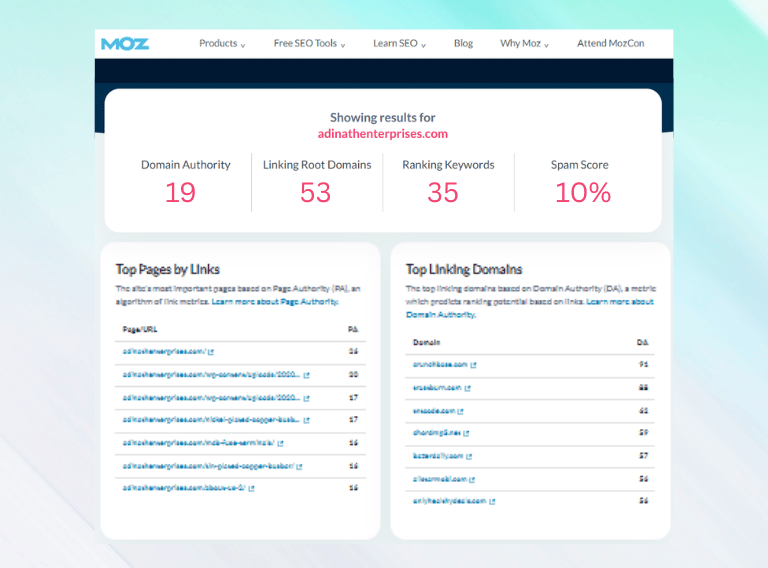Open Learn more about Domain Authority link
Image resolution: width=768 pixels, height=568 pixels.
pyautogui.click(x=529, y=308)
